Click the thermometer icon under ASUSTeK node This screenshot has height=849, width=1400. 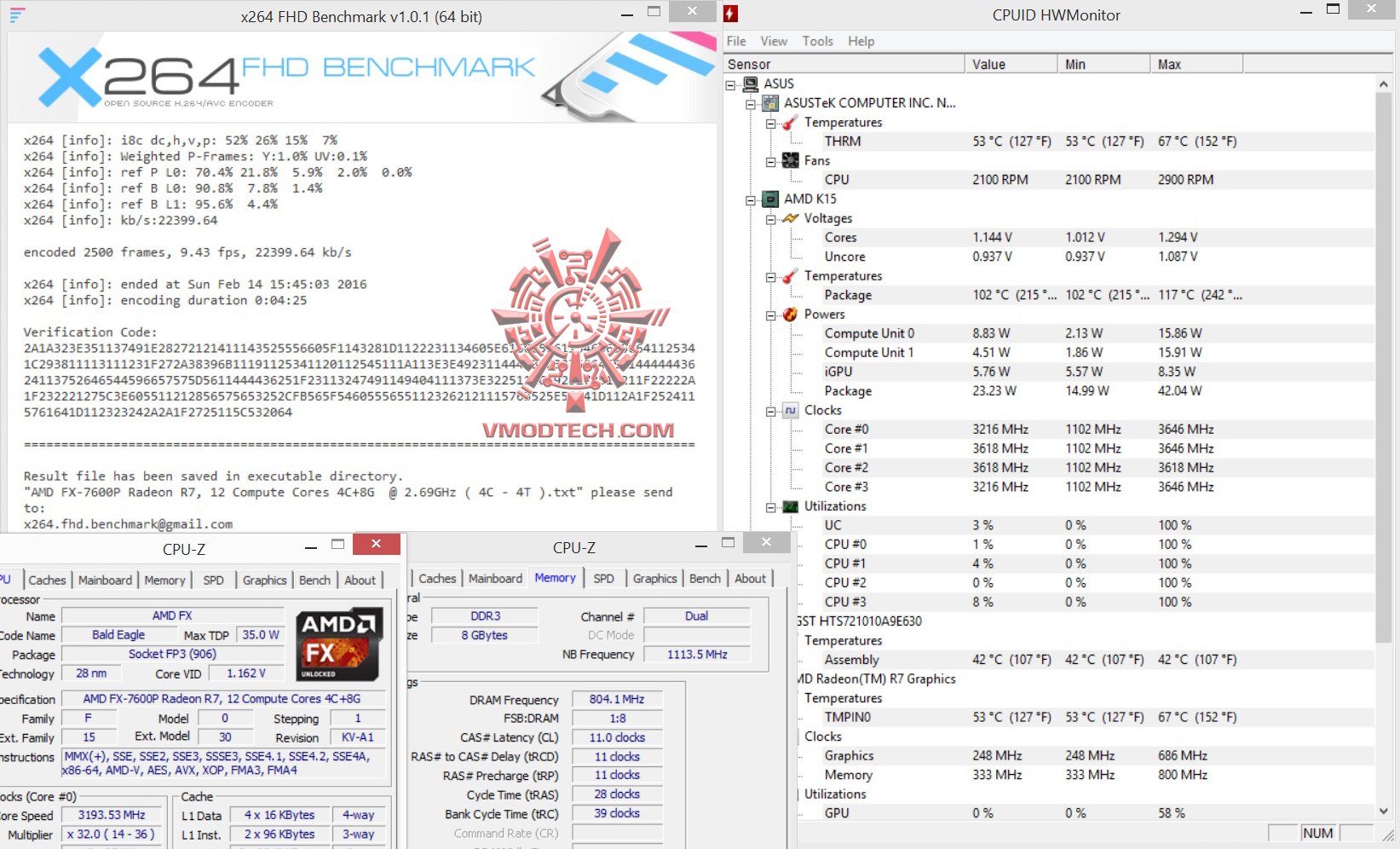pyautogui.click(x=790, y=123)
